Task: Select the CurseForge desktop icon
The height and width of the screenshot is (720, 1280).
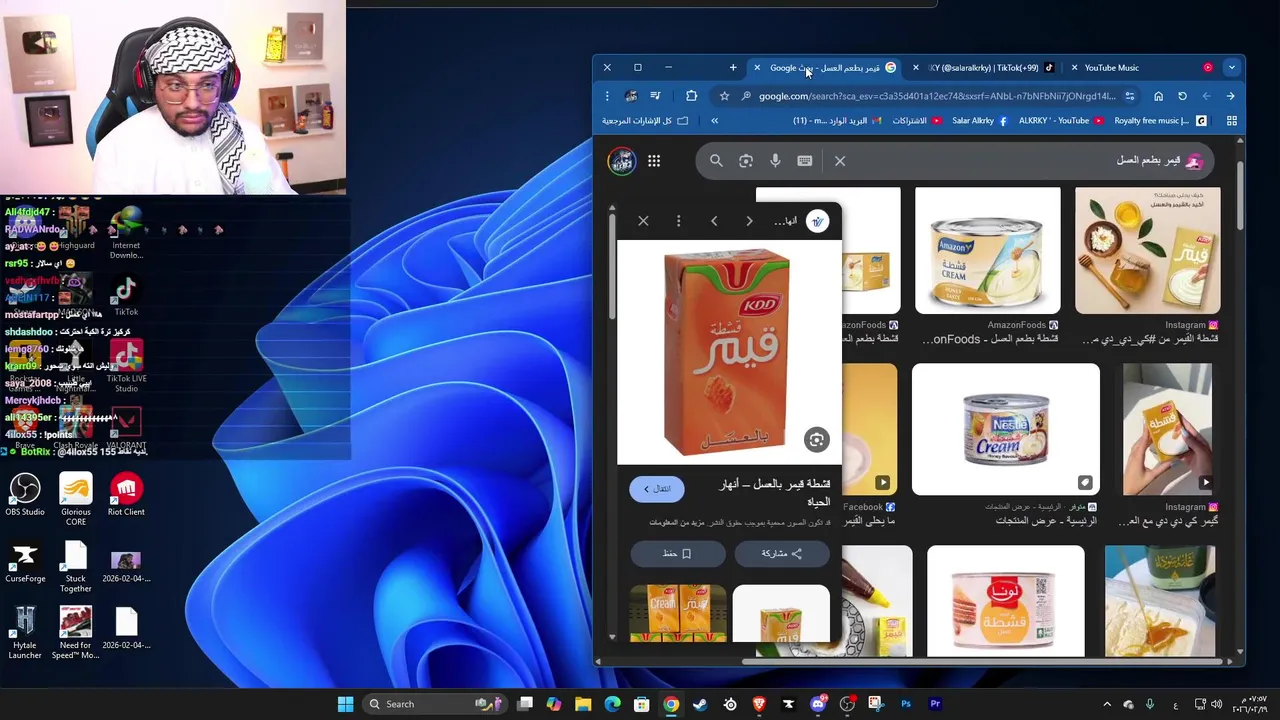Action: (25, 563)
